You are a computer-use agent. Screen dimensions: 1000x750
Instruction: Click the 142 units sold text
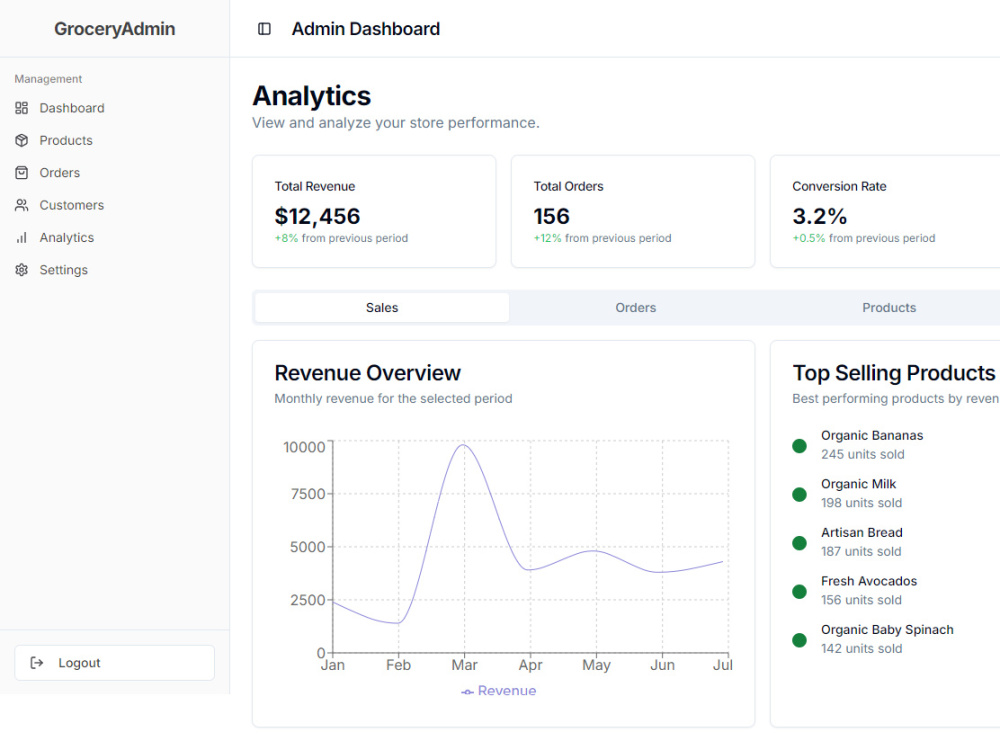(861, 649)
